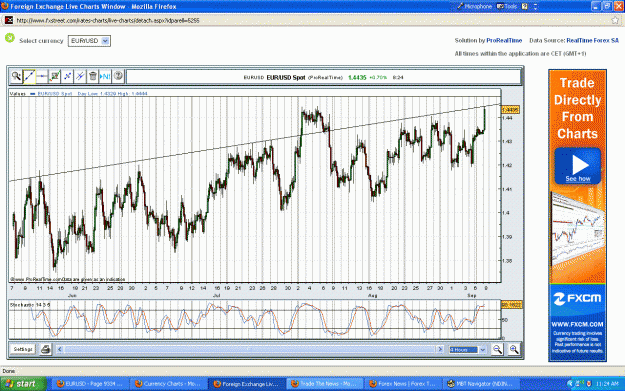This screenshot has width=625, height=391.
Task: Select the crossed lines drawing tool
Action: (80, 76)
